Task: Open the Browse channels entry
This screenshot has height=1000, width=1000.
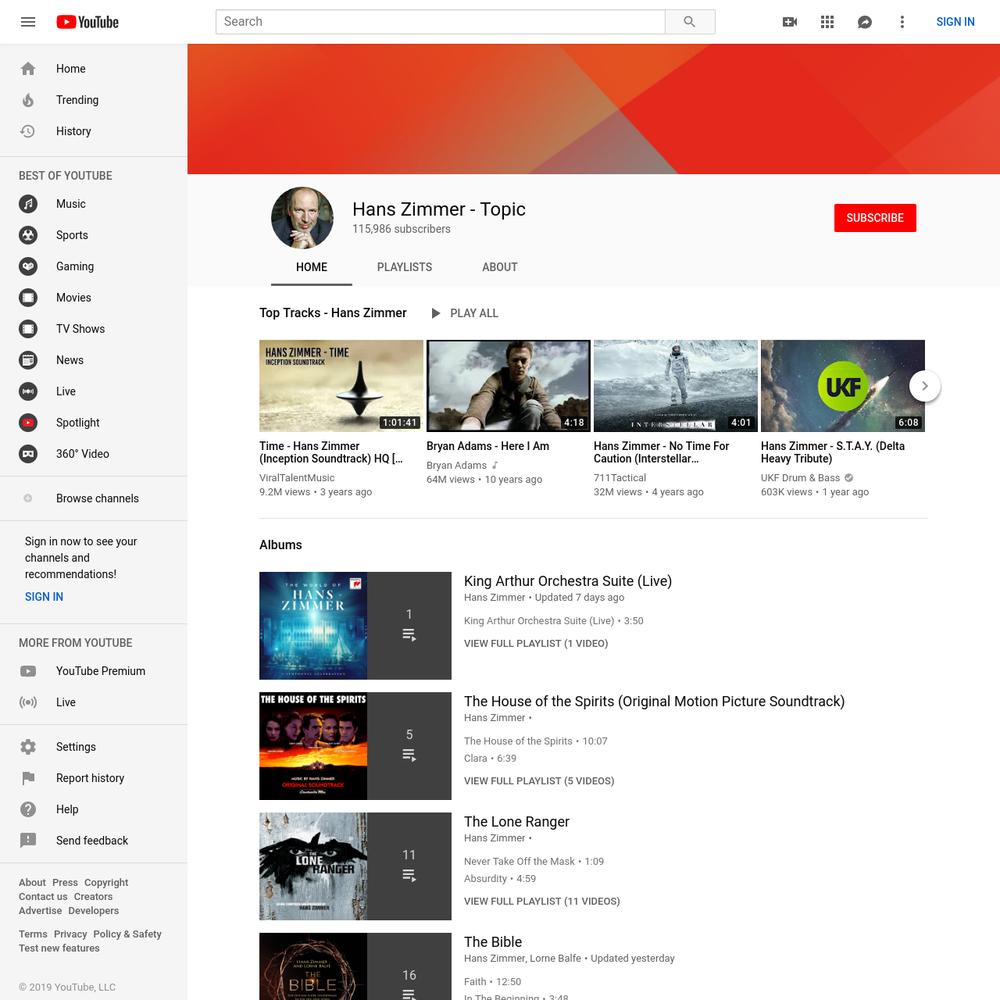Action: click(94, 499)
